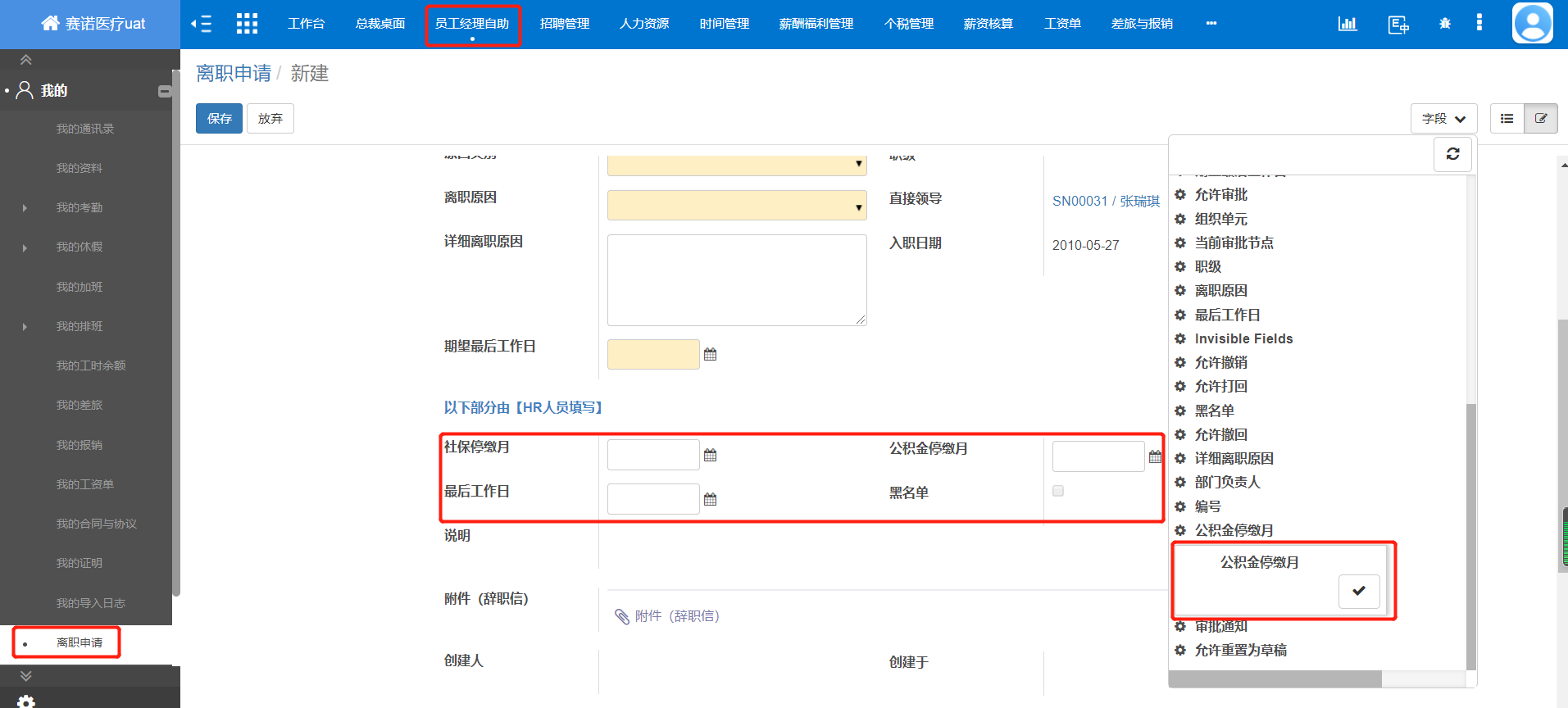
Task: Collapse the 我的 section with minus icon
Action: pyautogui.click(x=165, y=91)
